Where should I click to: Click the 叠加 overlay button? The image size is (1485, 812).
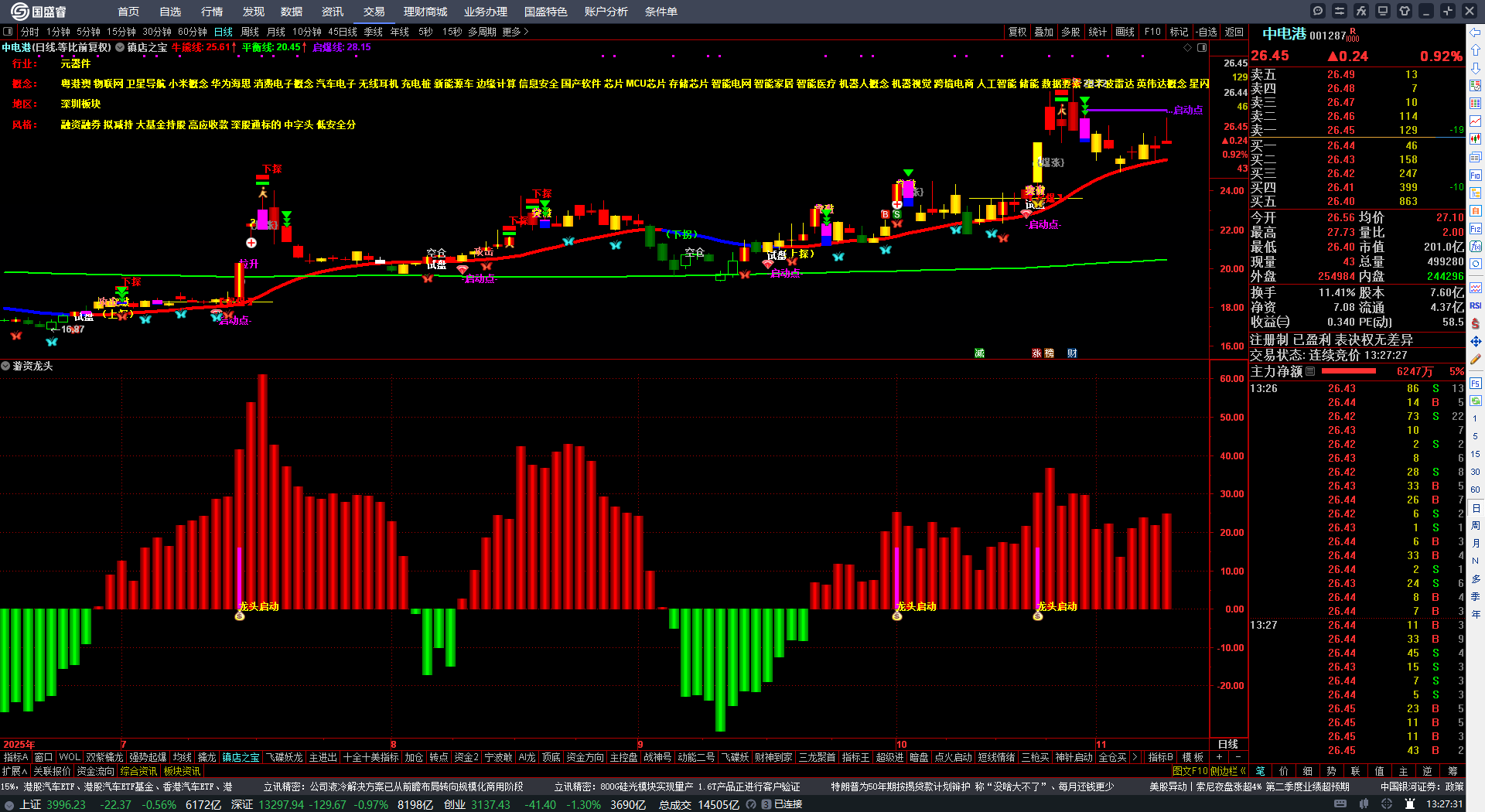tap(1044, 32)
